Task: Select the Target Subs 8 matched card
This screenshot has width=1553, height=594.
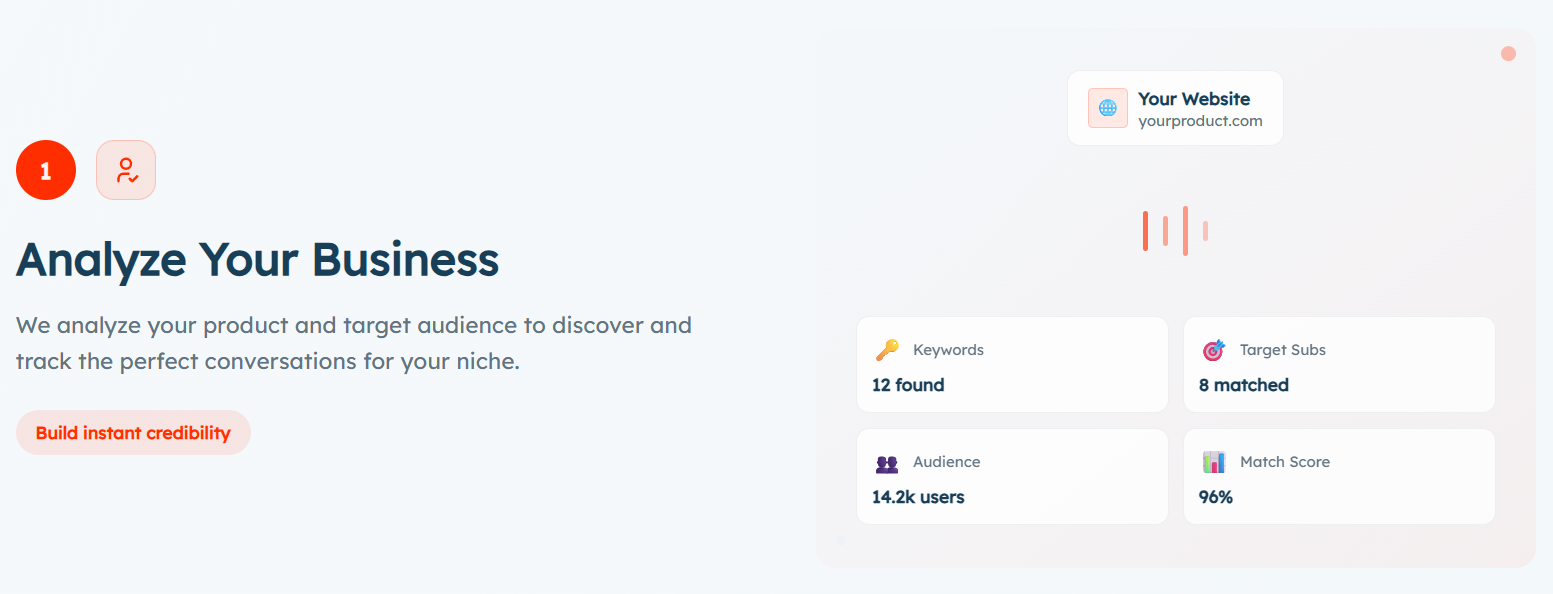Action: tap(1339, 365)
